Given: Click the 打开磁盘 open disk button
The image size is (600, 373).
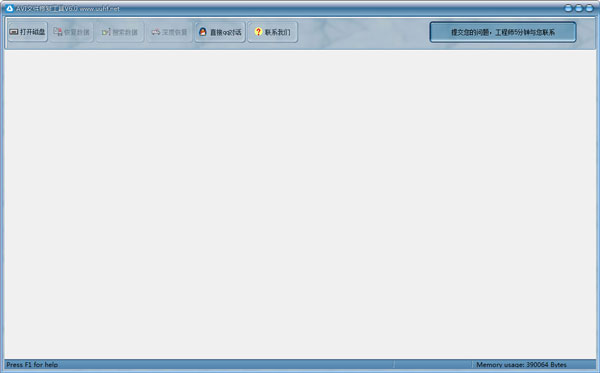Looking at the screenshot, I should [x=27, y=32].
